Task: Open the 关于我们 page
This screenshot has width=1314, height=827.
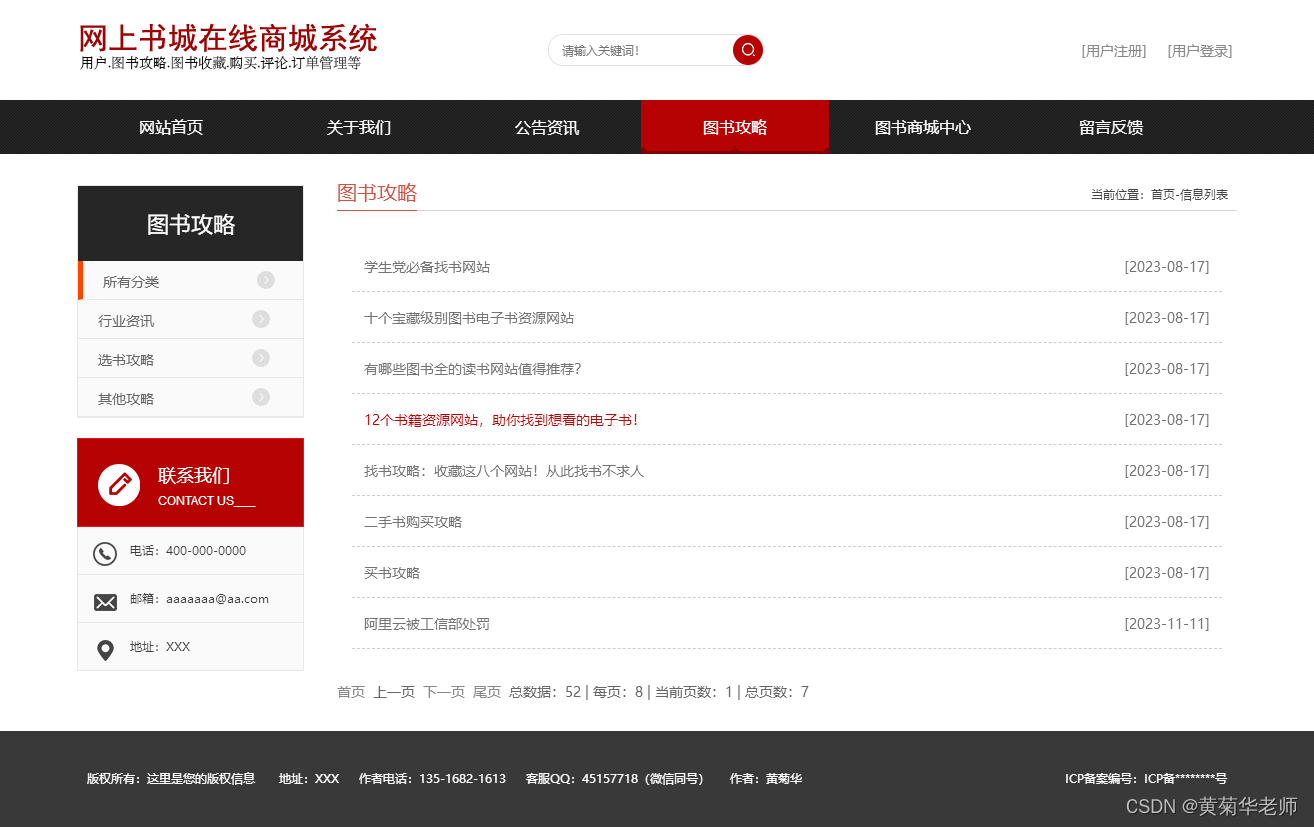Action: pyautogui.click(x=357, y=127)
